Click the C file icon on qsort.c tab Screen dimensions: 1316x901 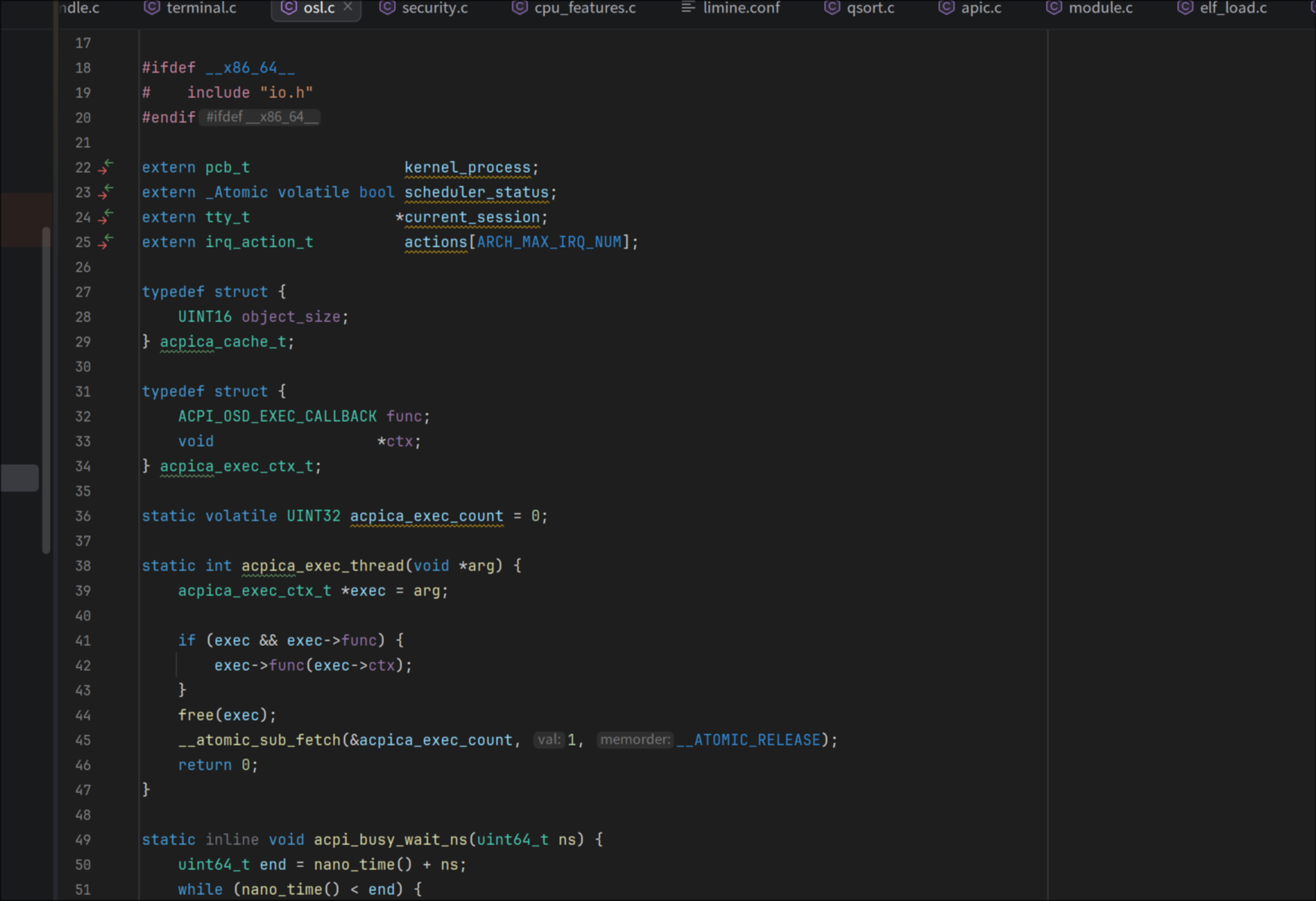coord(832,8)
